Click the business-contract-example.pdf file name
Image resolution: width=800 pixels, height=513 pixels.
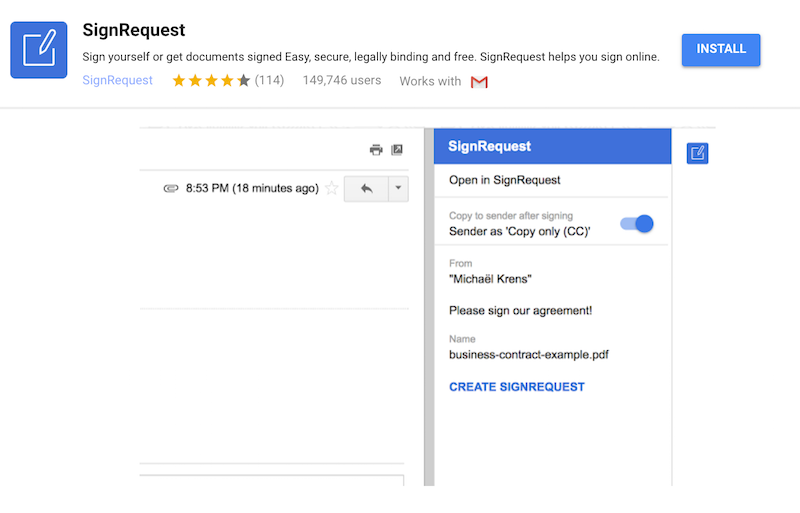(529, 355)
